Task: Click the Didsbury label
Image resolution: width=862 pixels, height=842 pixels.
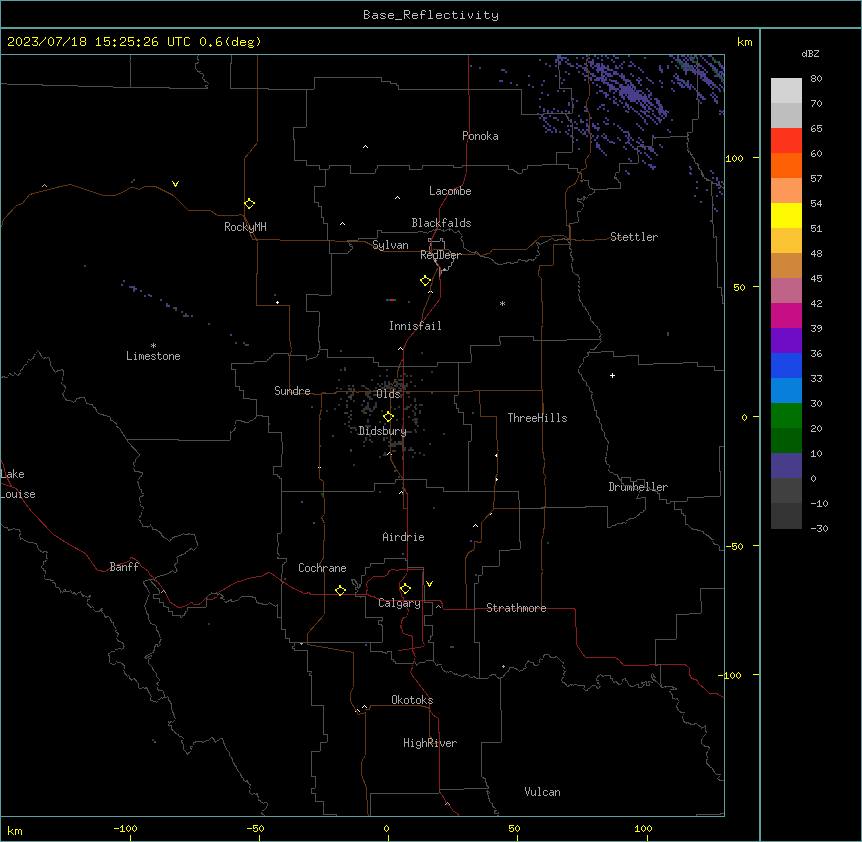Action: pos(383,431)
